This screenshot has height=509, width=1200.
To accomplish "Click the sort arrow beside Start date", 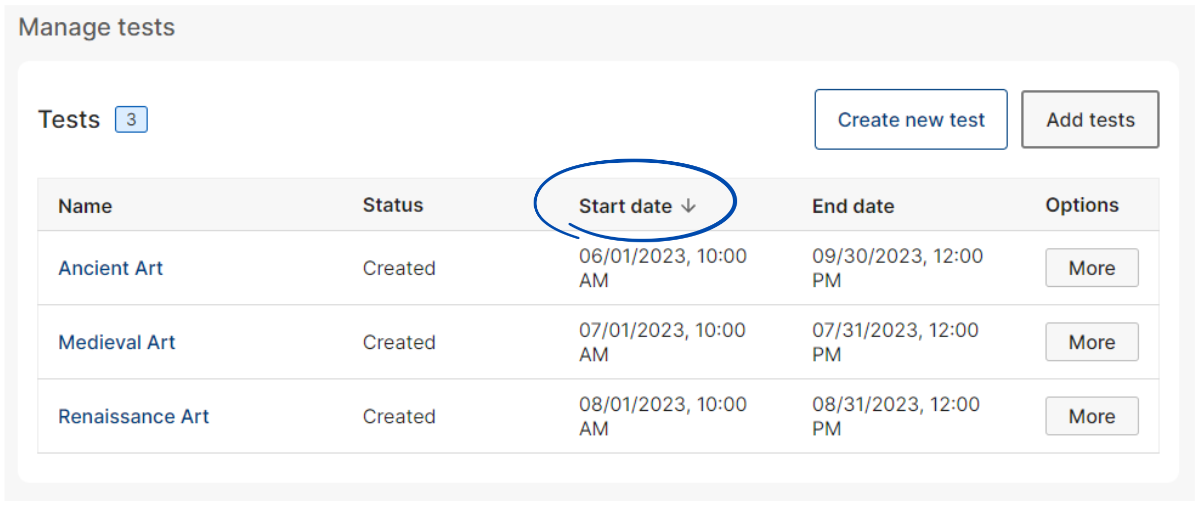I will [688, 206].
